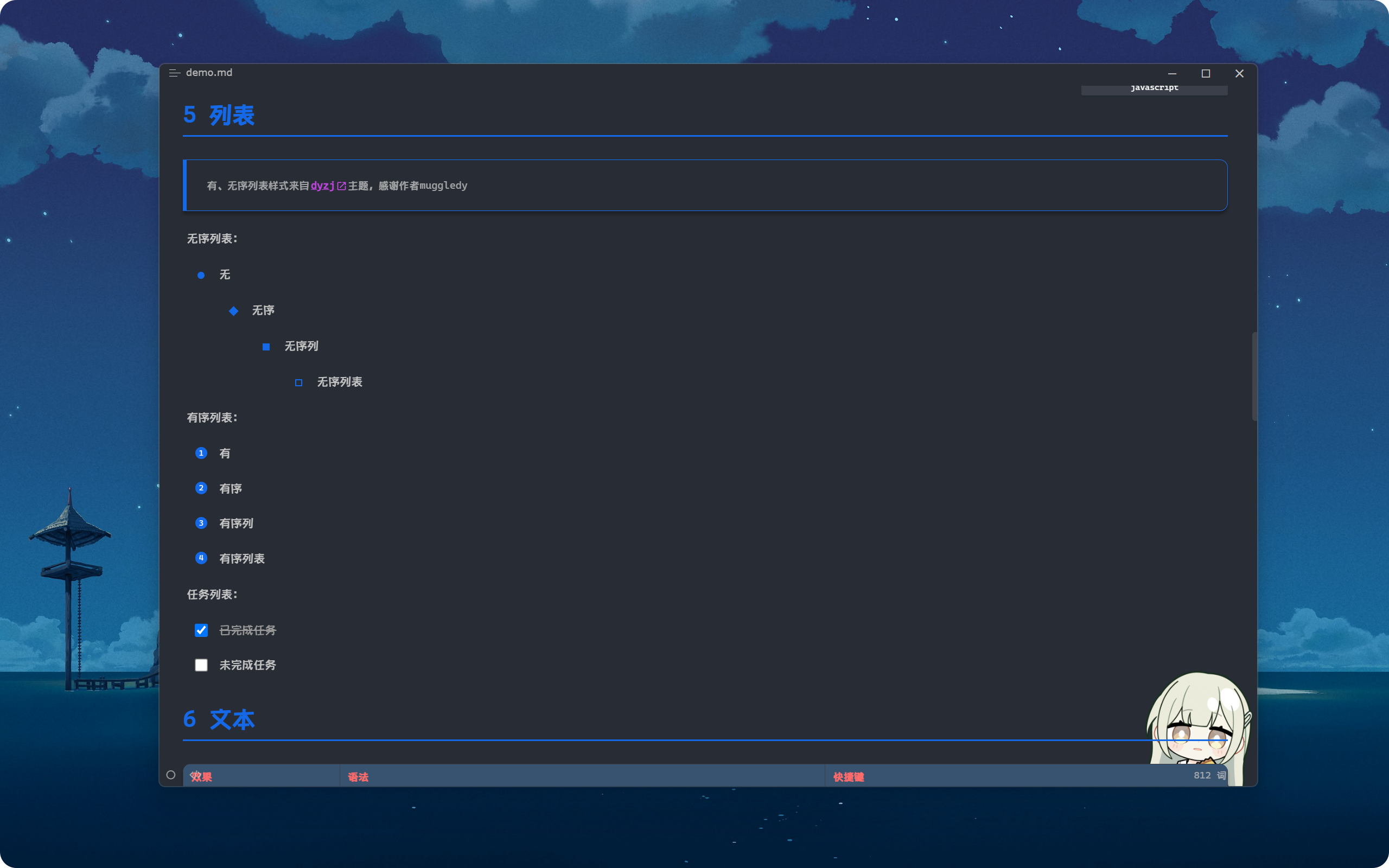Click the 快捷键 table column header
Image resolution: width=1389 pixels, height=868 pixels.
pyautogui.click(x=849, y=777)
